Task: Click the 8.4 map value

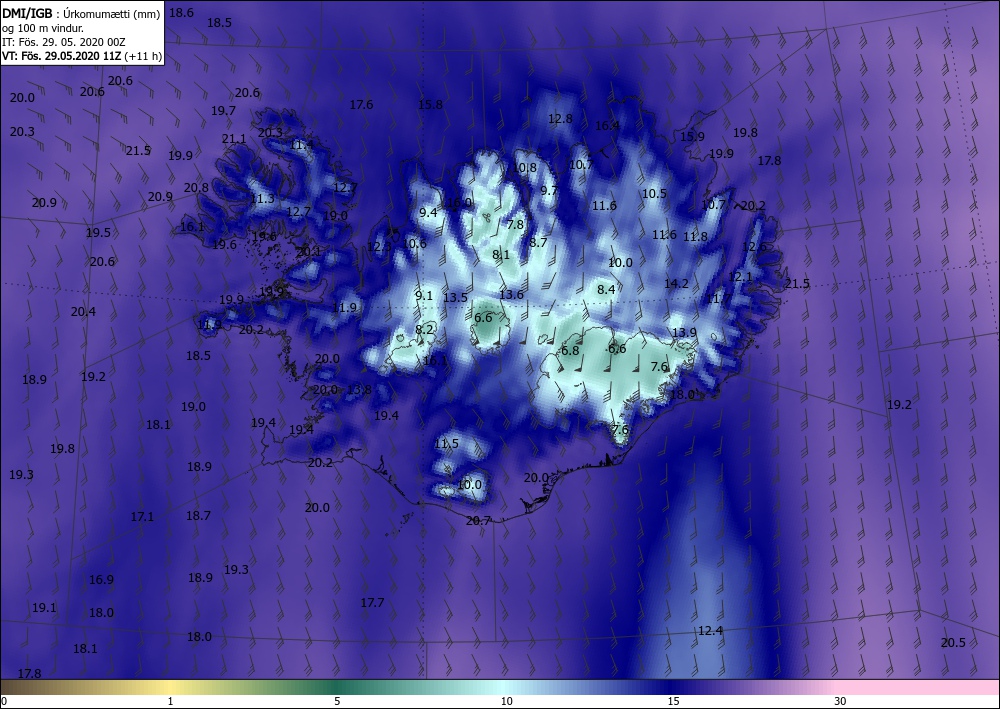Action: [x=606, y=289]
